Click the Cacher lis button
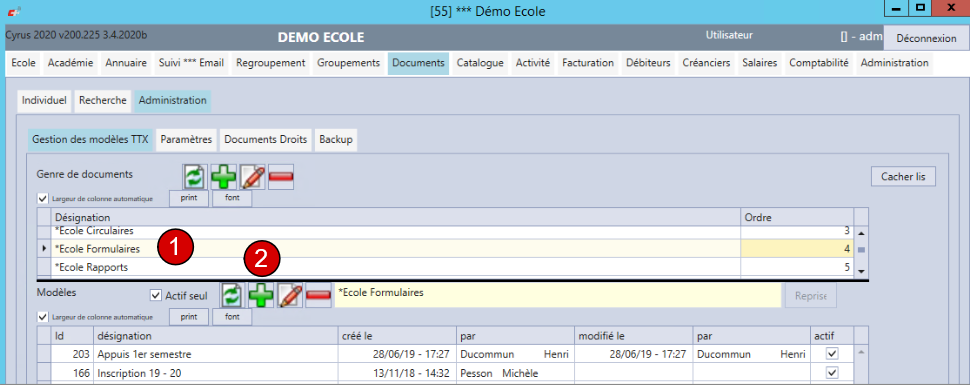 (x=903, y=176)
